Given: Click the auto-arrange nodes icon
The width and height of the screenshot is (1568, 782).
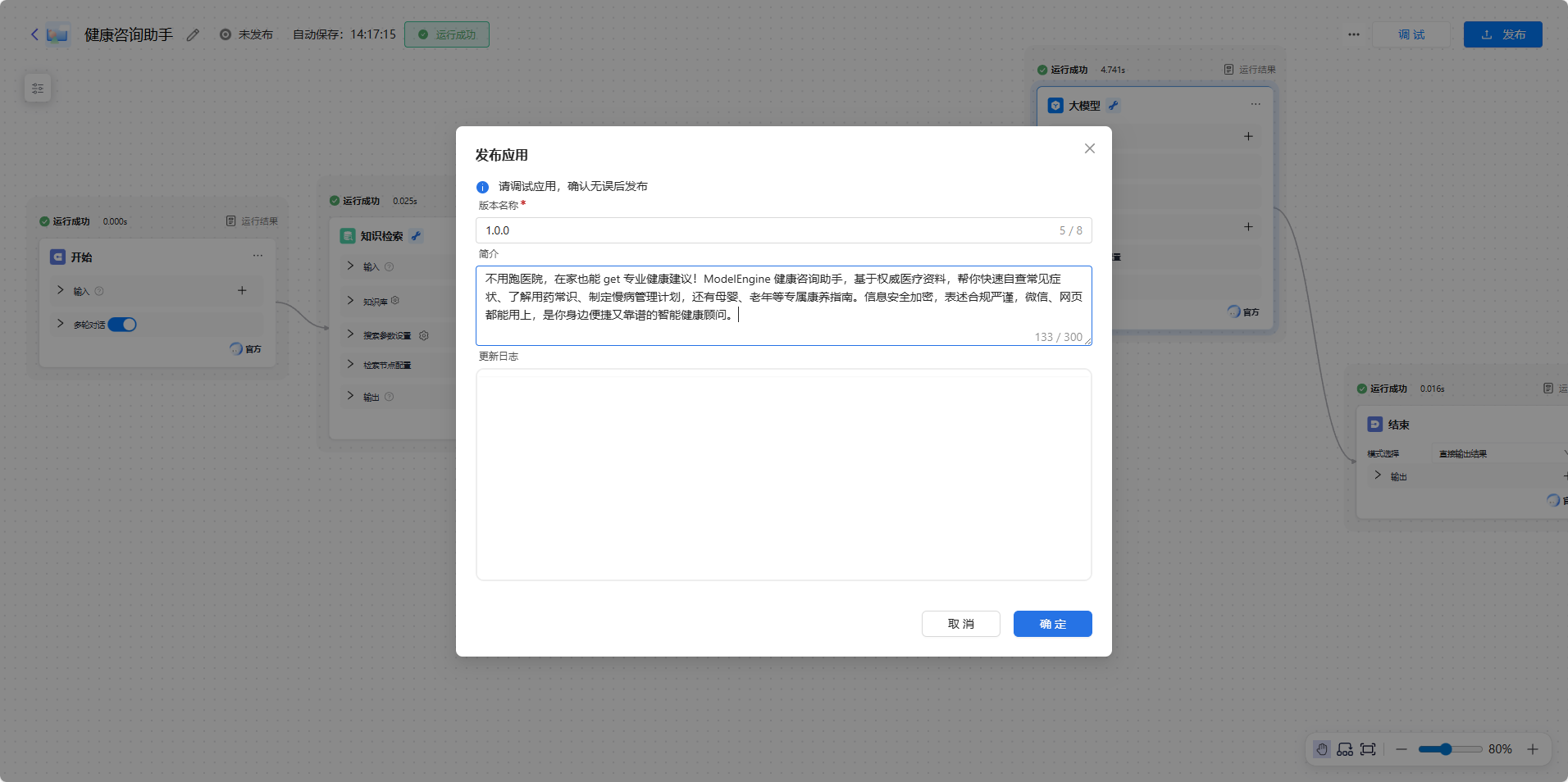Looking at the screenshot, I should point(1344,748).
